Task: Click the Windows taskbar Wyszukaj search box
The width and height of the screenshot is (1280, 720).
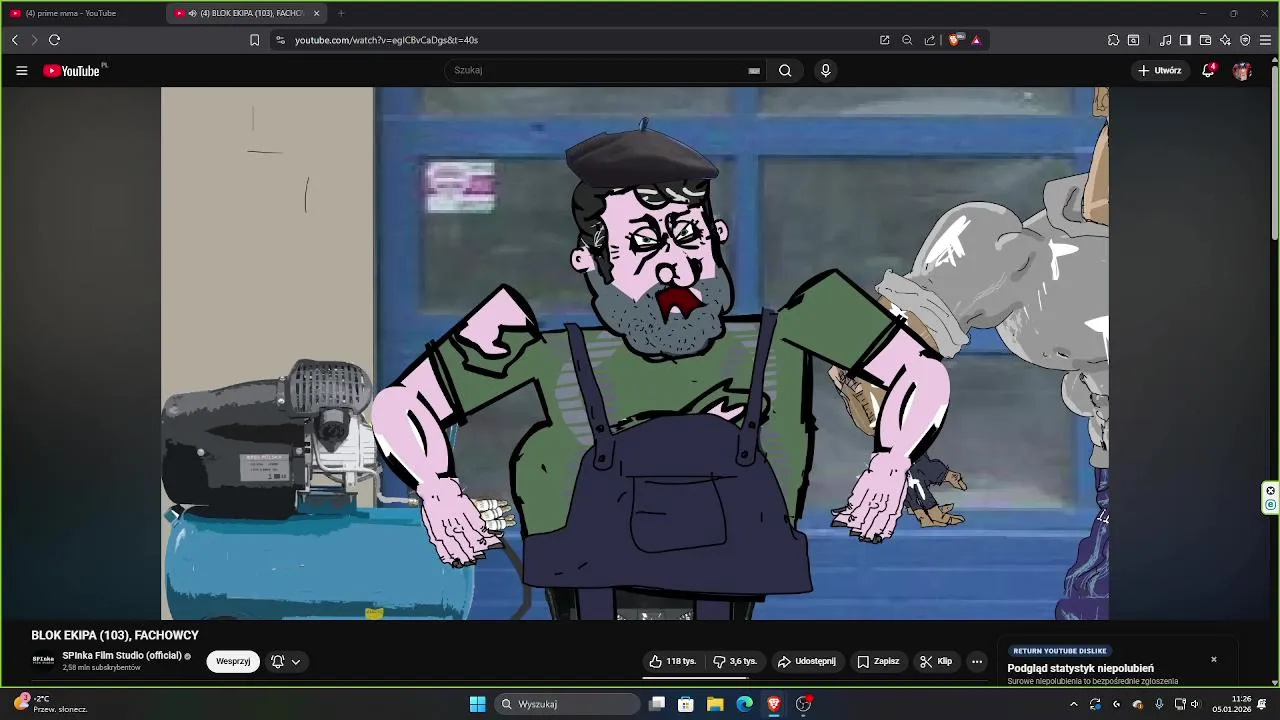Action: tap(569, 704)
